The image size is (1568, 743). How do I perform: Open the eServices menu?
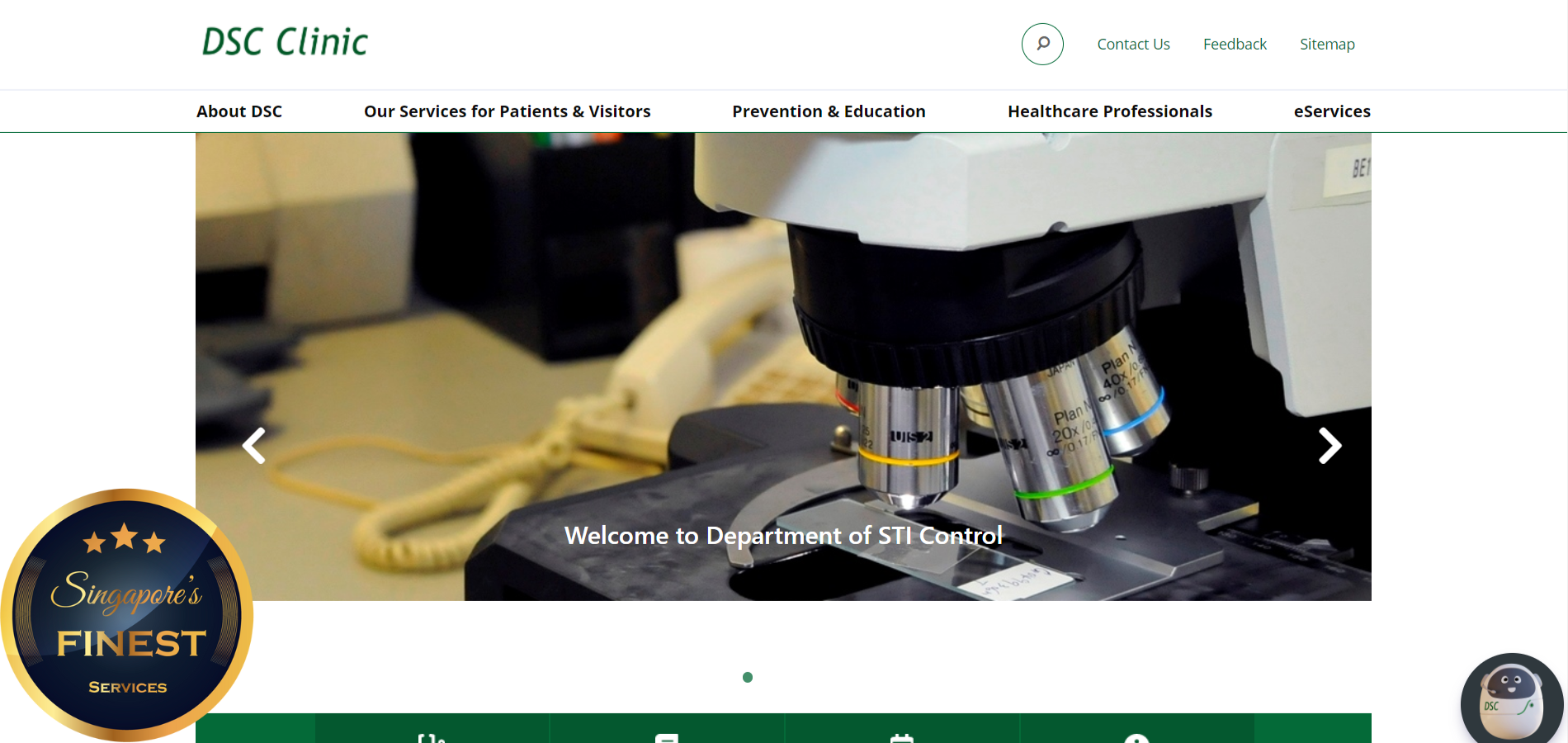point(1331,111)
